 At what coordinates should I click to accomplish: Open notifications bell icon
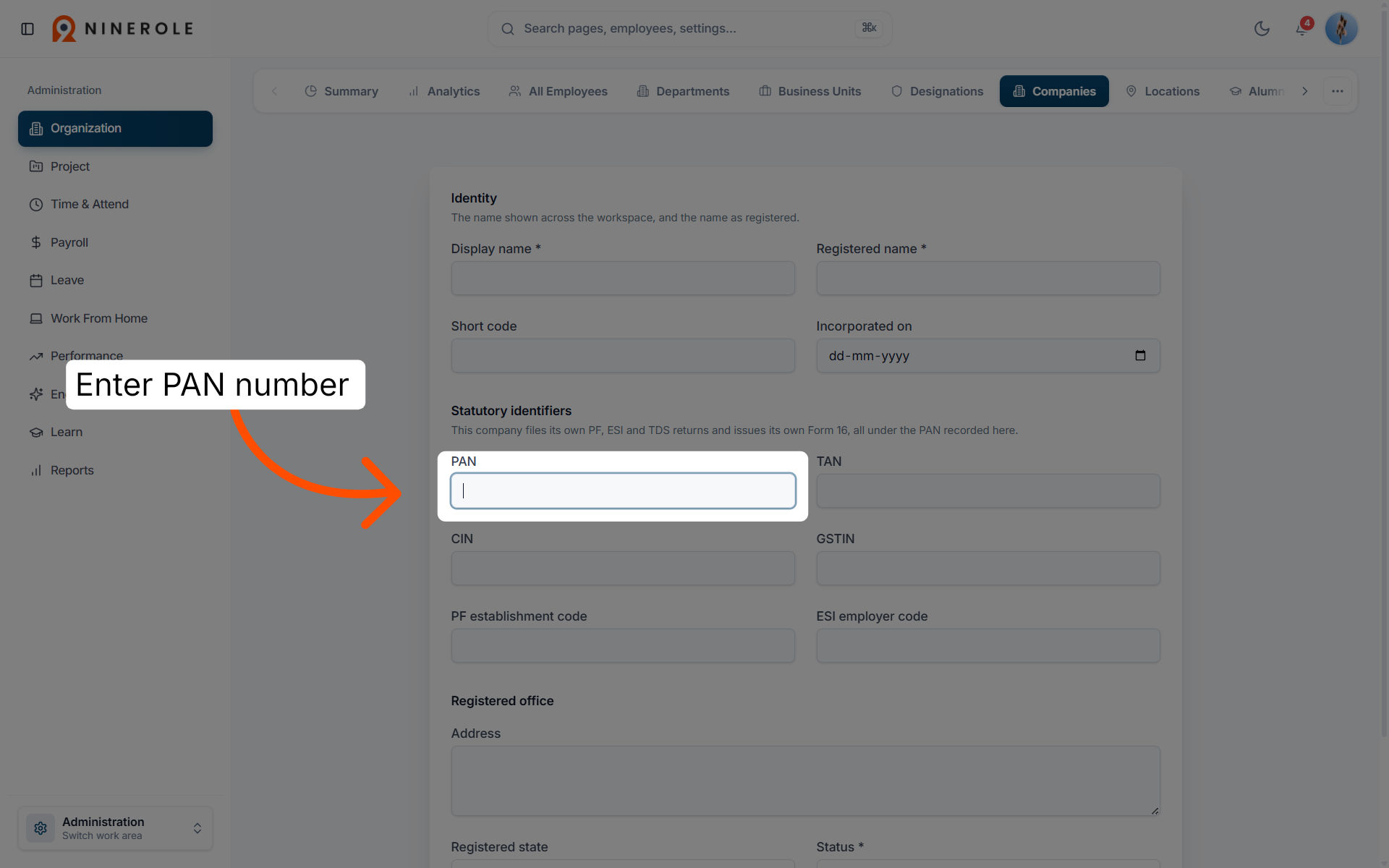click(1301, 29)
